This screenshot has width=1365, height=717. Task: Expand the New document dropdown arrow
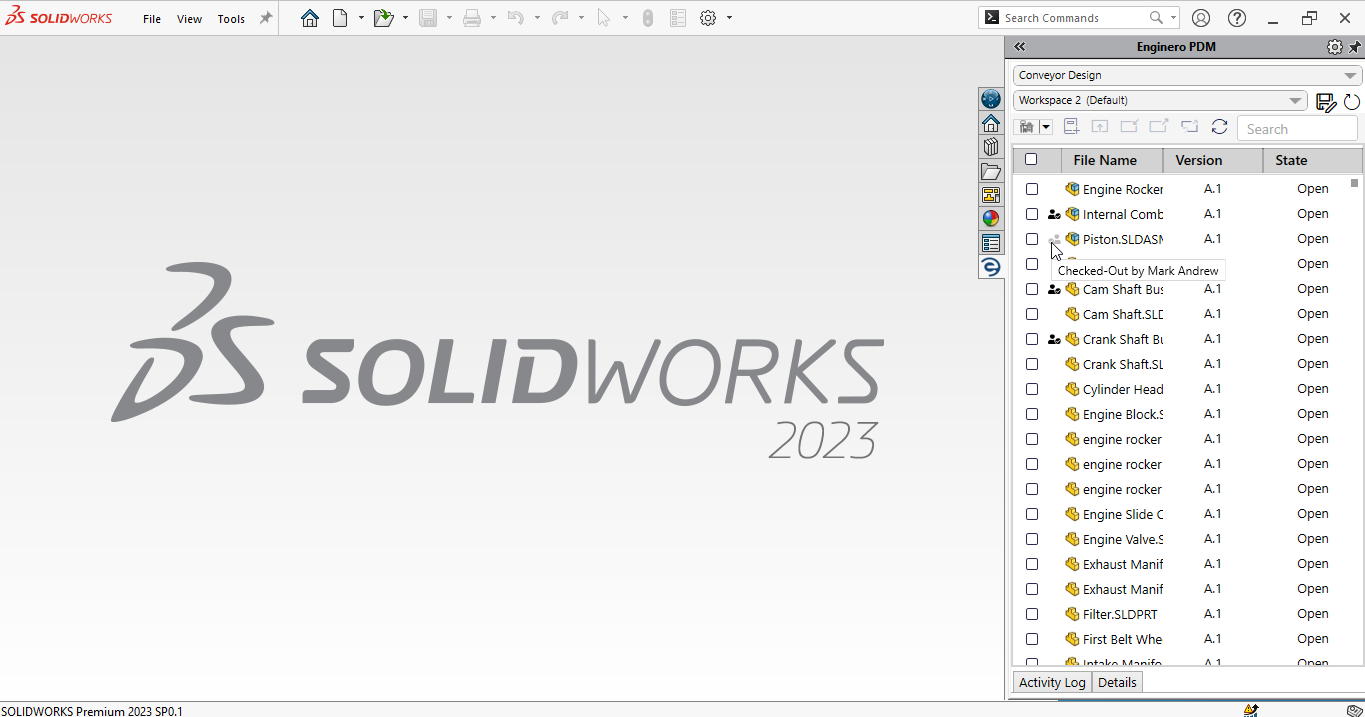pos(361,18)
